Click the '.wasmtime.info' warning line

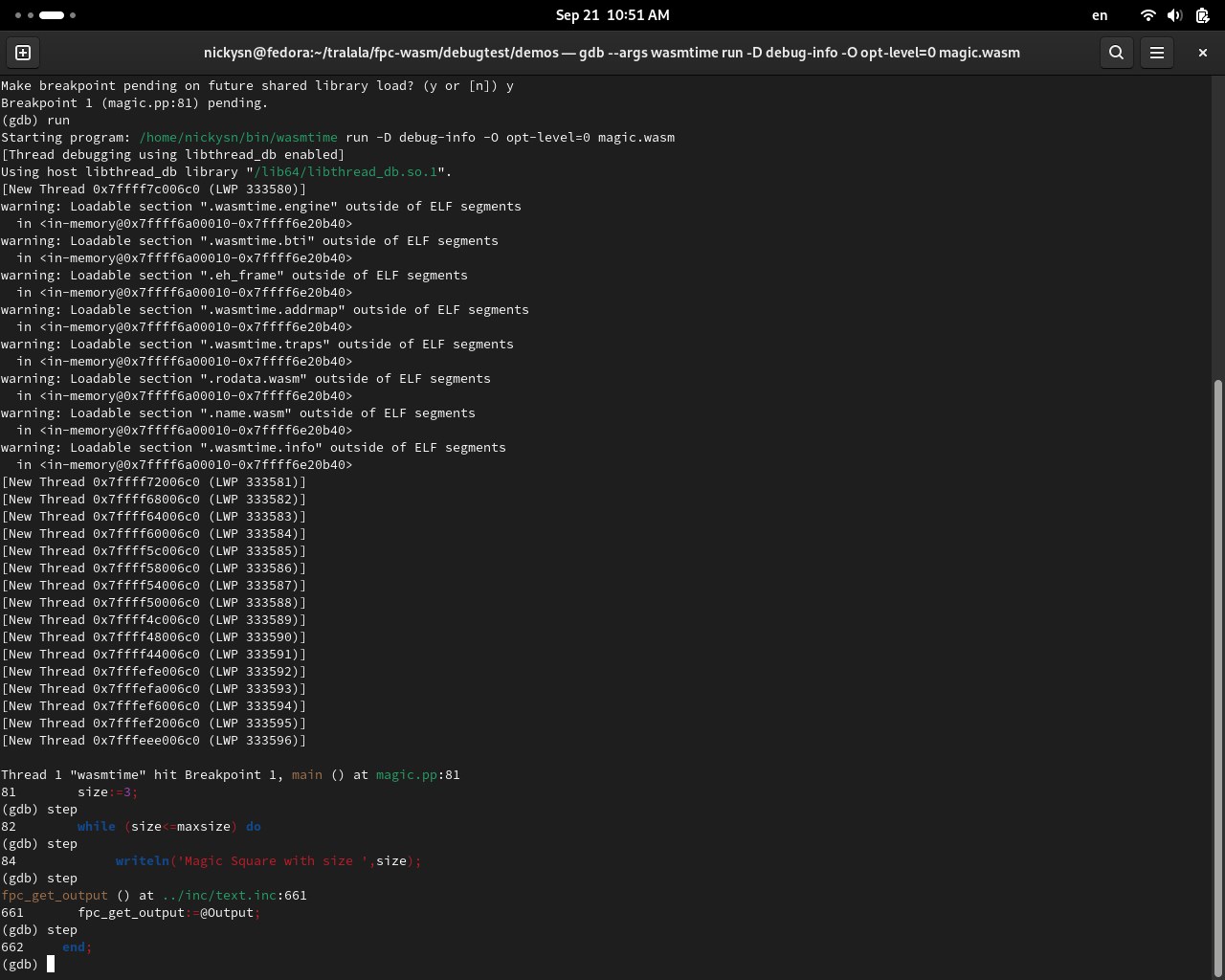click(254, 447)
